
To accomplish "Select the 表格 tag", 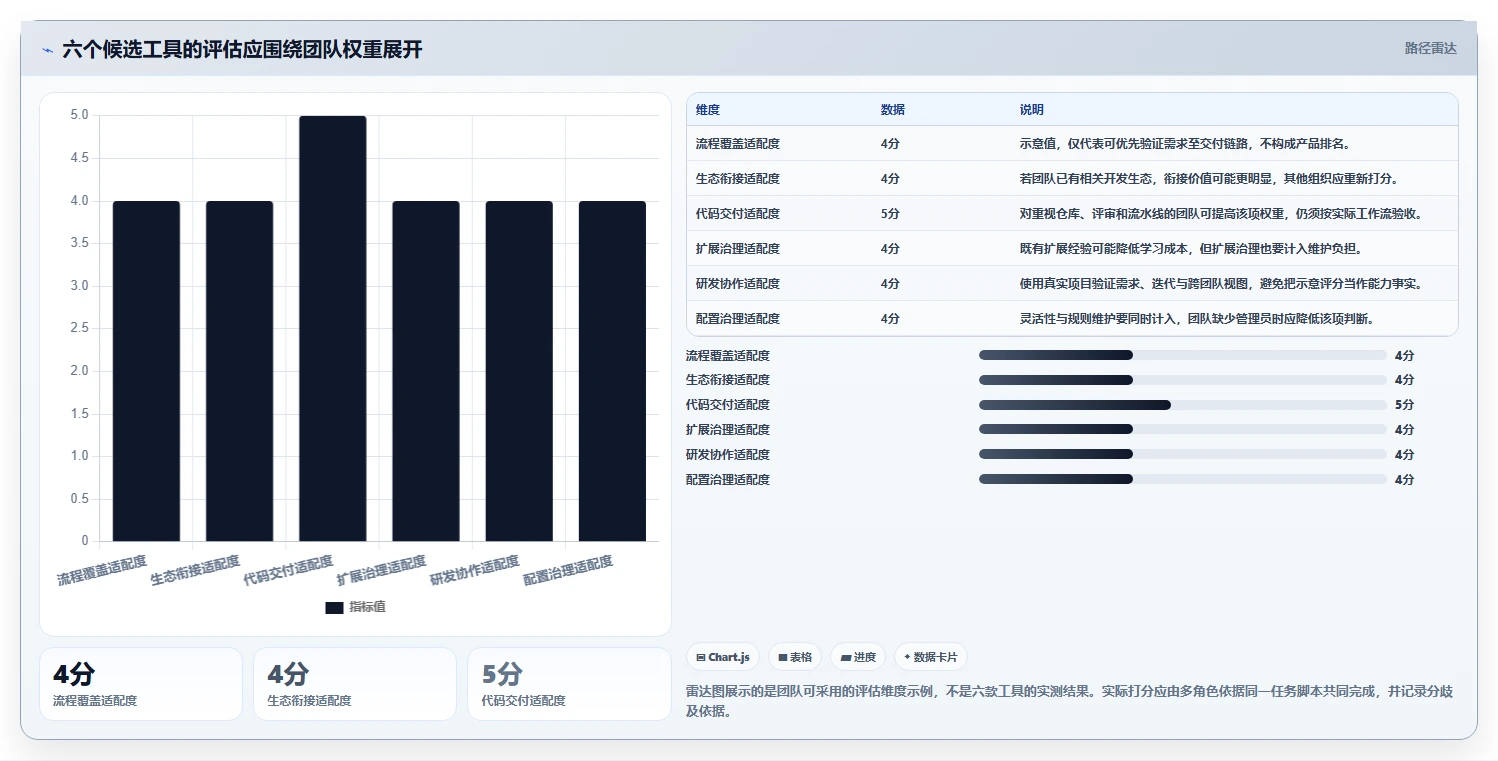I will tap(795, 657).
